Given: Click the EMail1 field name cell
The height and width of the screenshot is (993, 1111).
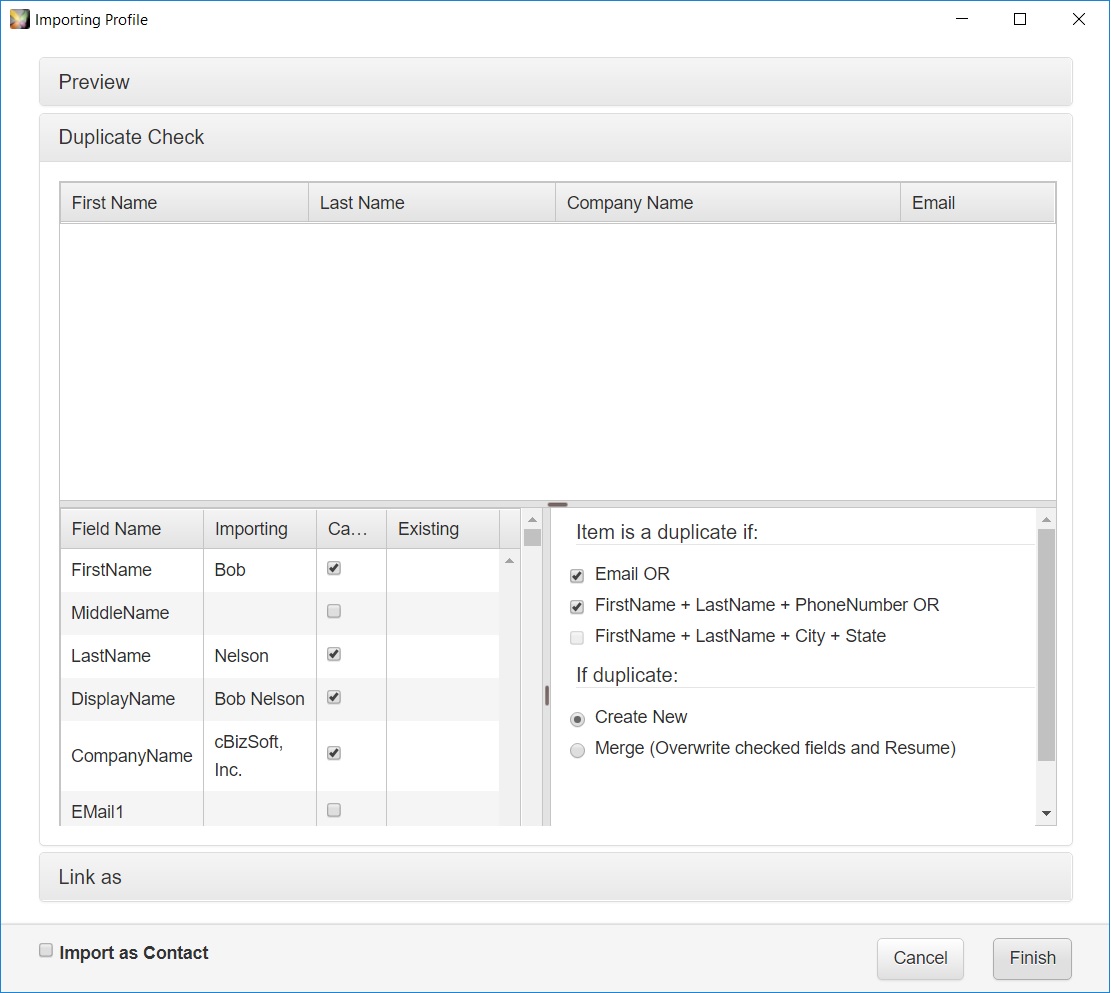Looking at the screenshot, I should point(132,809).
